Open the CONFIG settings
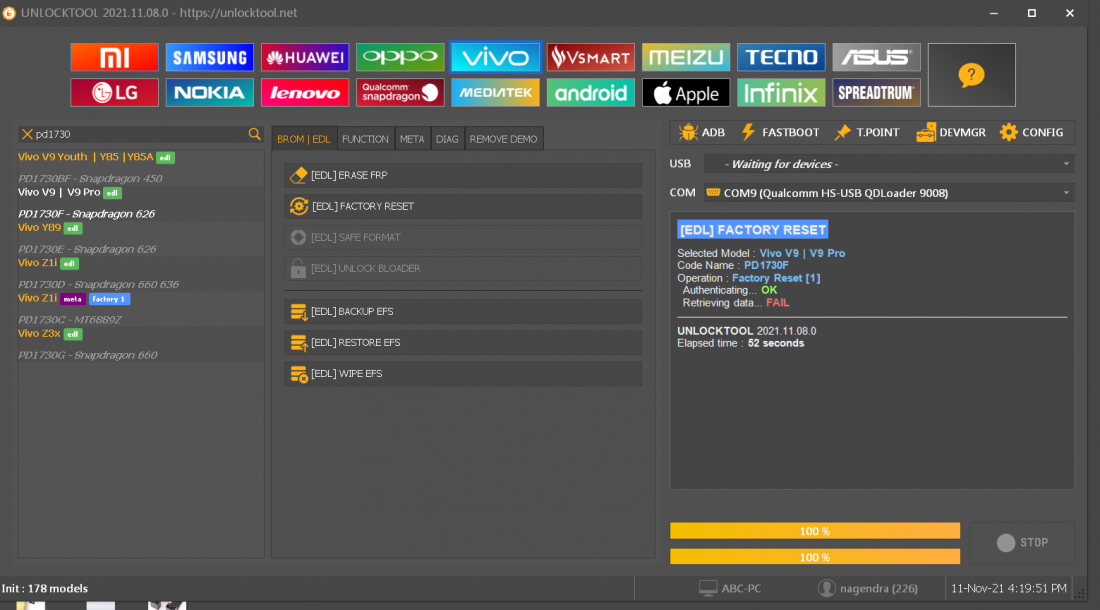 click(x=1032, y=133)
